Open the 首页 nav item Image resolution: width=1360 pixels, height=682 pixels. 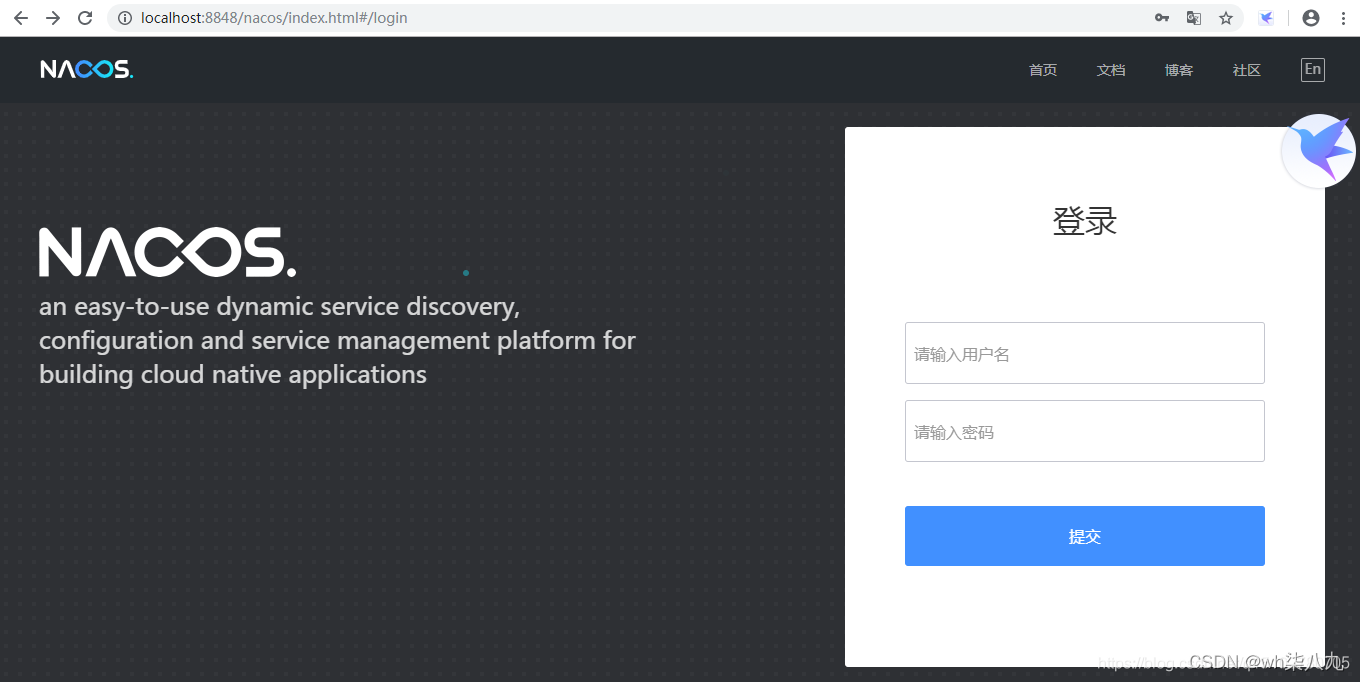[1043, 70]
